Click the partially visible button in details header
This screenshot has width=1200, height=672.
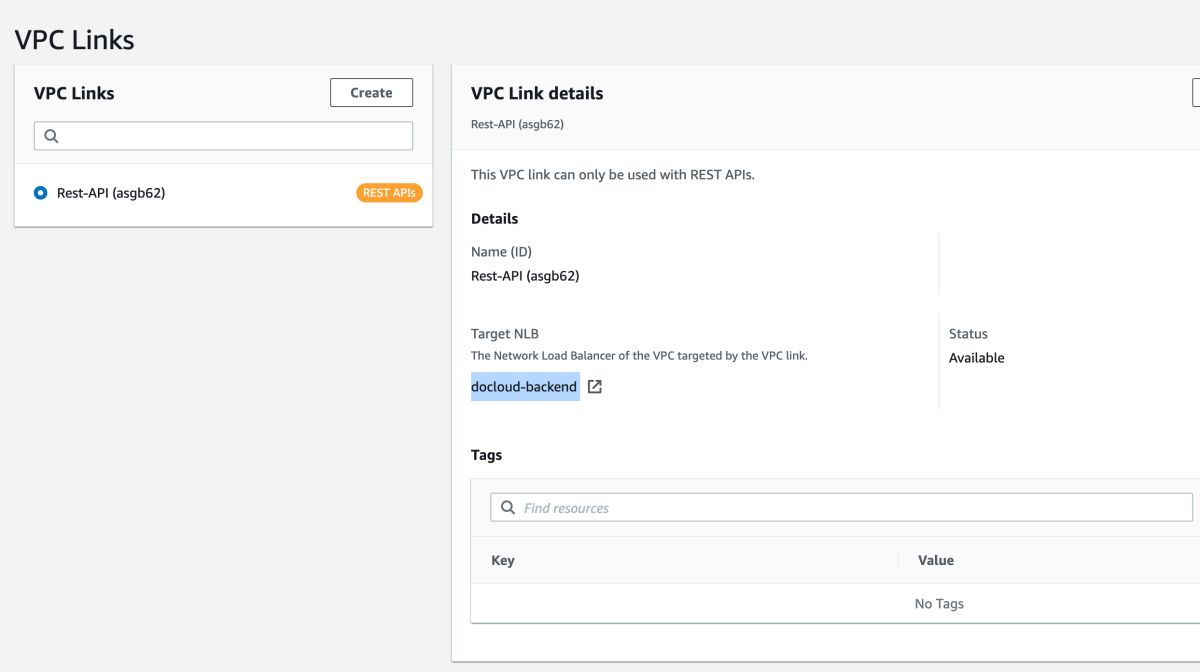[x=1196, y=93]
